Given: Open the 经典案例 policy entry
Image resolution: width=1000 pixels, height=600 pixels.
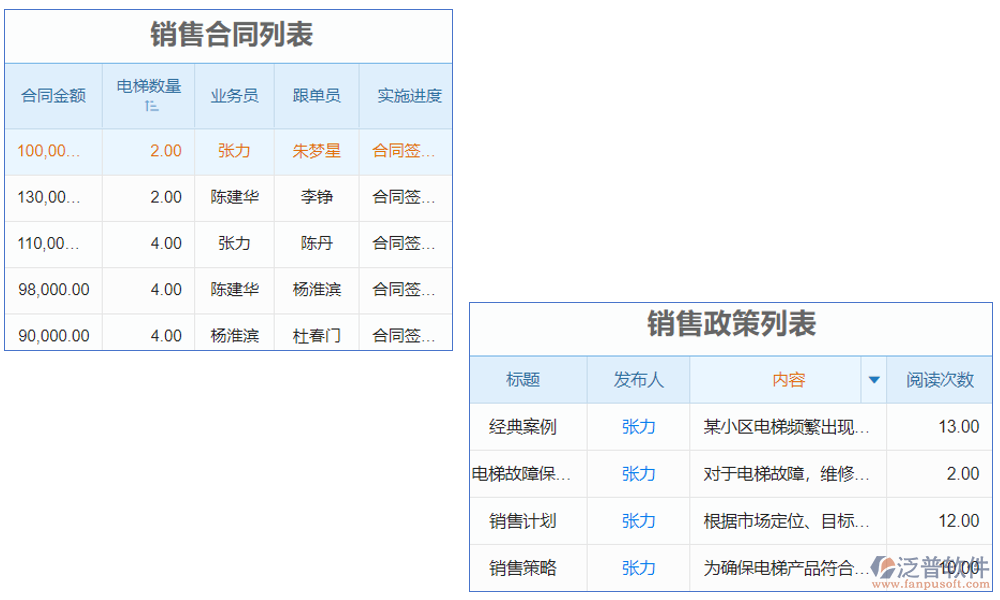Looking at the screenshot, I should pos(527,427).
